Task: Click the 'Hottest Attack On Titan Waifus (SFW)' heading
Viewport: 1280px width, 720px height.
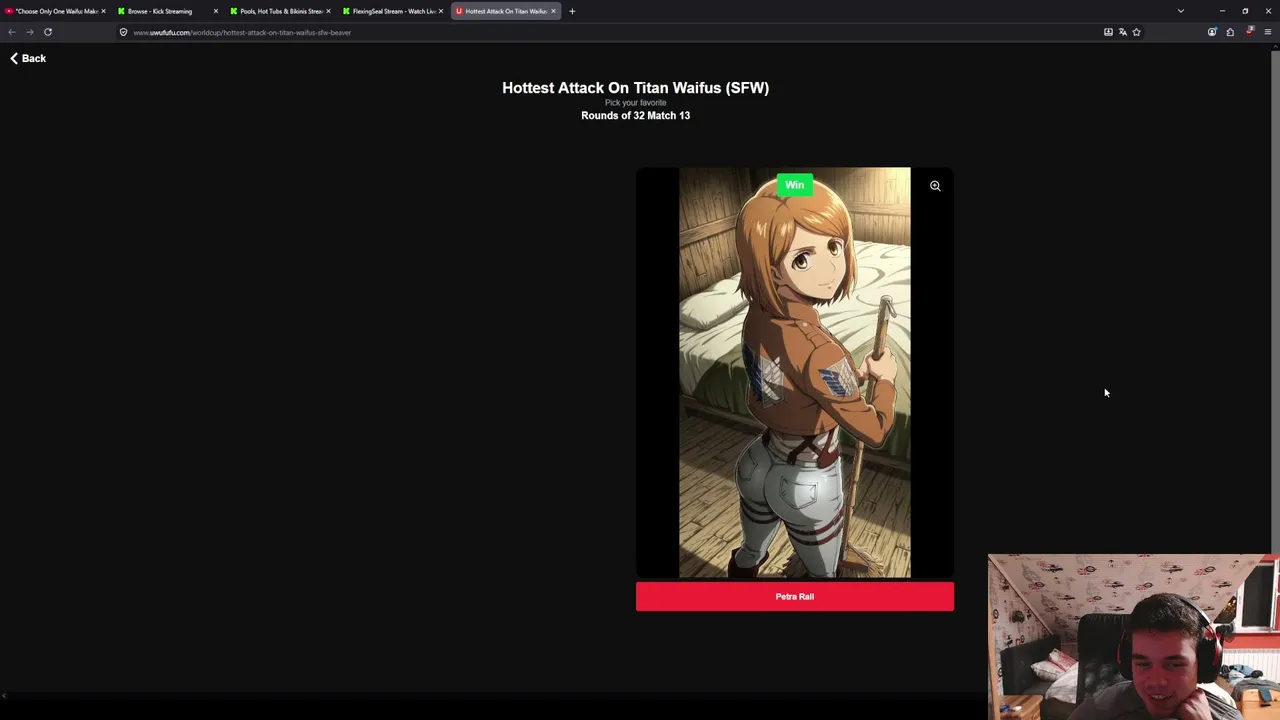Action: (636, 88)
